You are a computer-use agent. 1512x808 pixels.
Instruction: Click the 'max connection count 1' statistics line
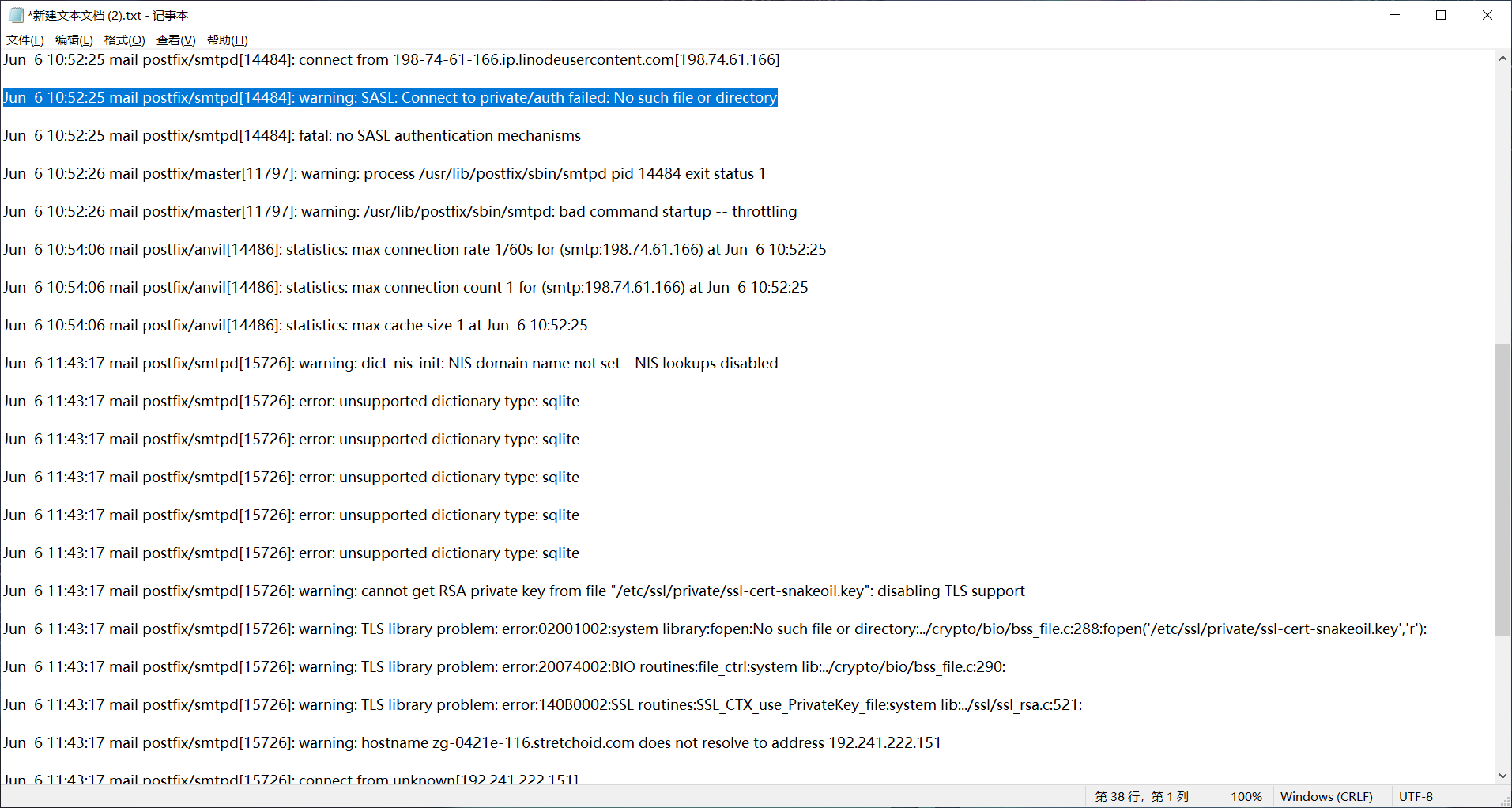coord(405,287)
